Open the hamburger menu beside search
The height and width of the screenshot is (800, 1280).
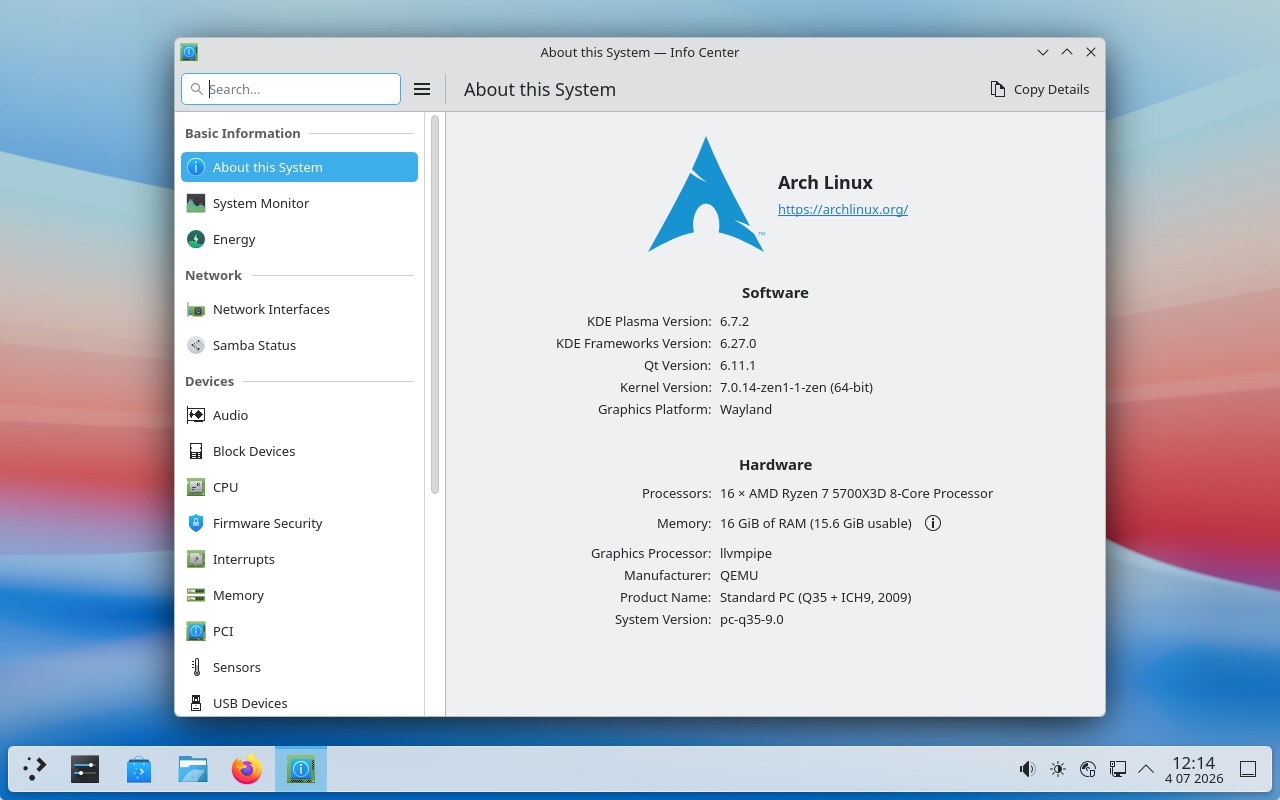[422, 89]
